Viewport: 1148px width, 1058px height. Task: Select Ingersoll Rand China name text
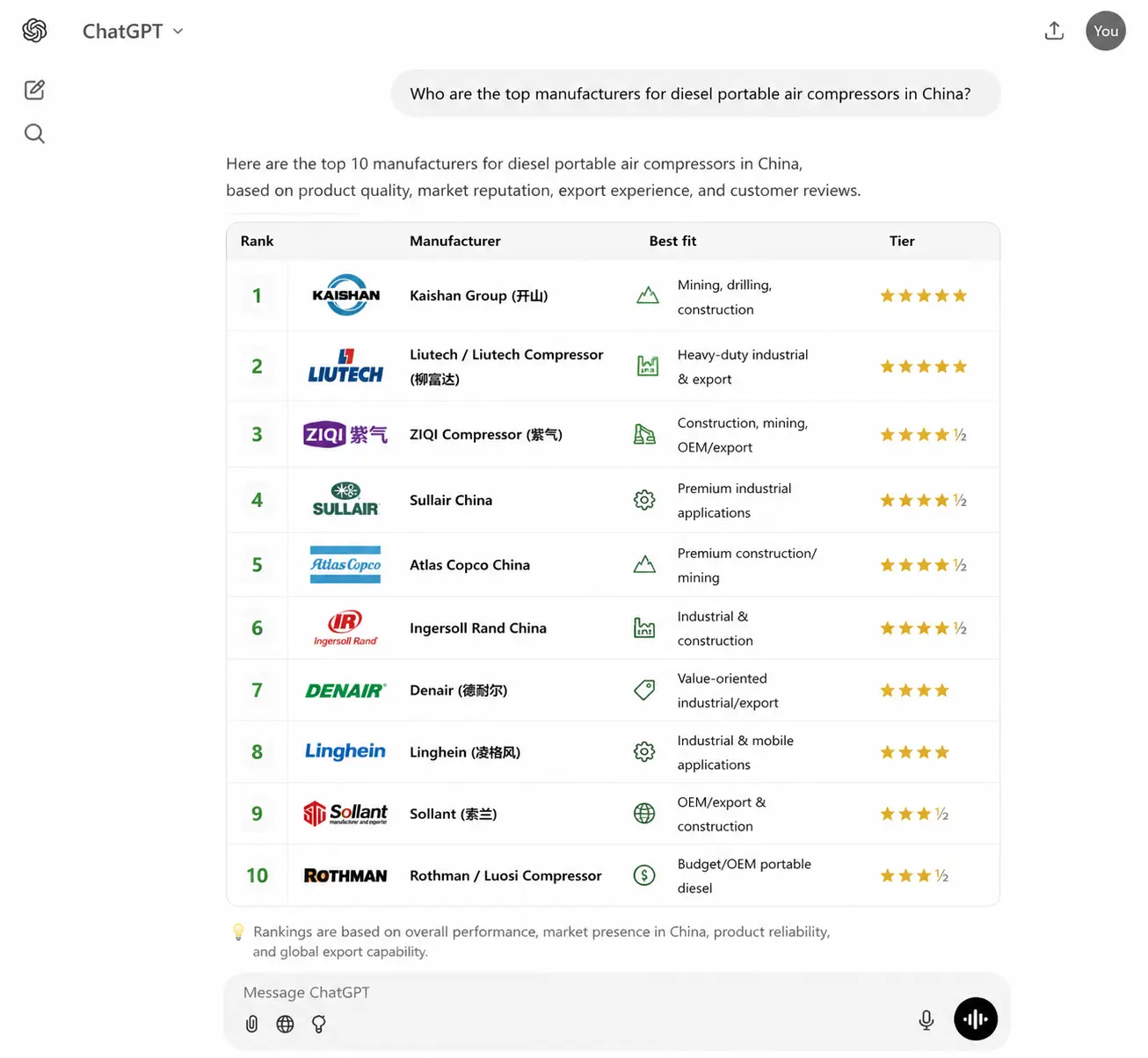pyautogui.click(x=478, y=628)
